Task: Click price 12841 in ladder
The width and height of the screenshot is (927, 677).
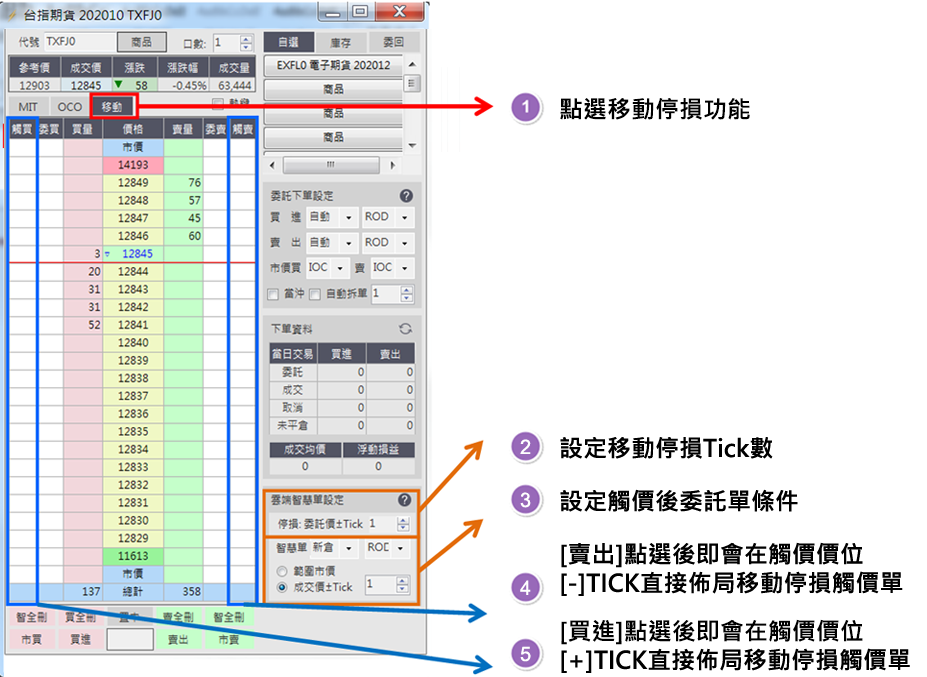Action: pyautogui.click(x=133, y=325)
